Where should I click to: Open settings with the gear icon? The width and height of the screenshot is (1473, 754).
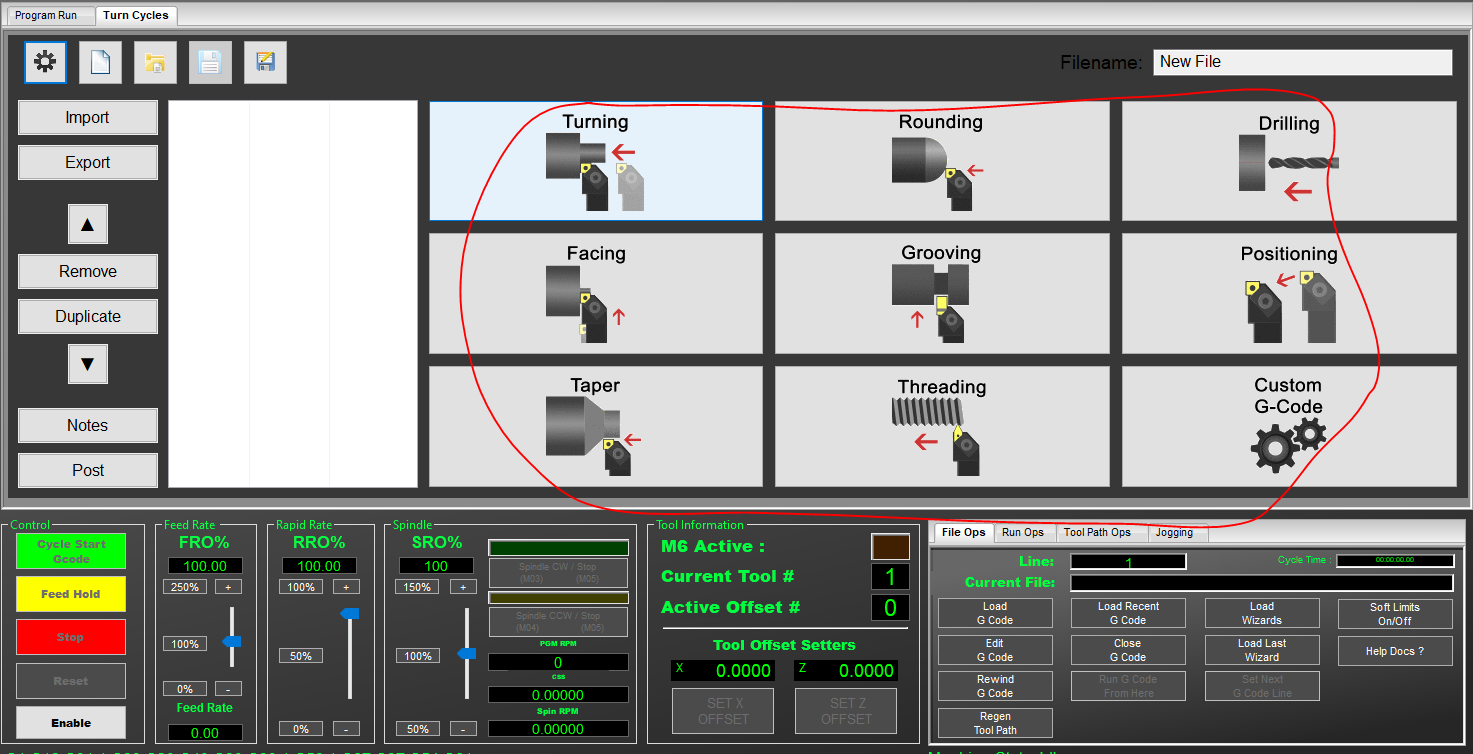click(x=45, y=62)
